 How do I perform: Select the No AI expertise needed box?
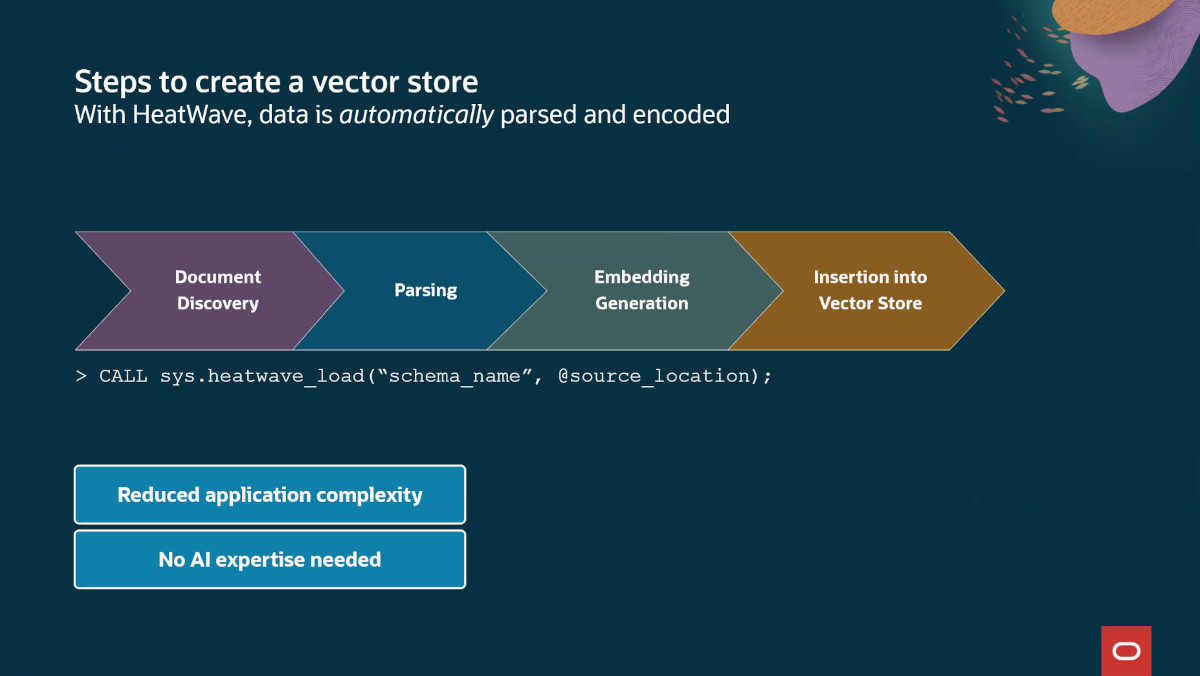270,560
